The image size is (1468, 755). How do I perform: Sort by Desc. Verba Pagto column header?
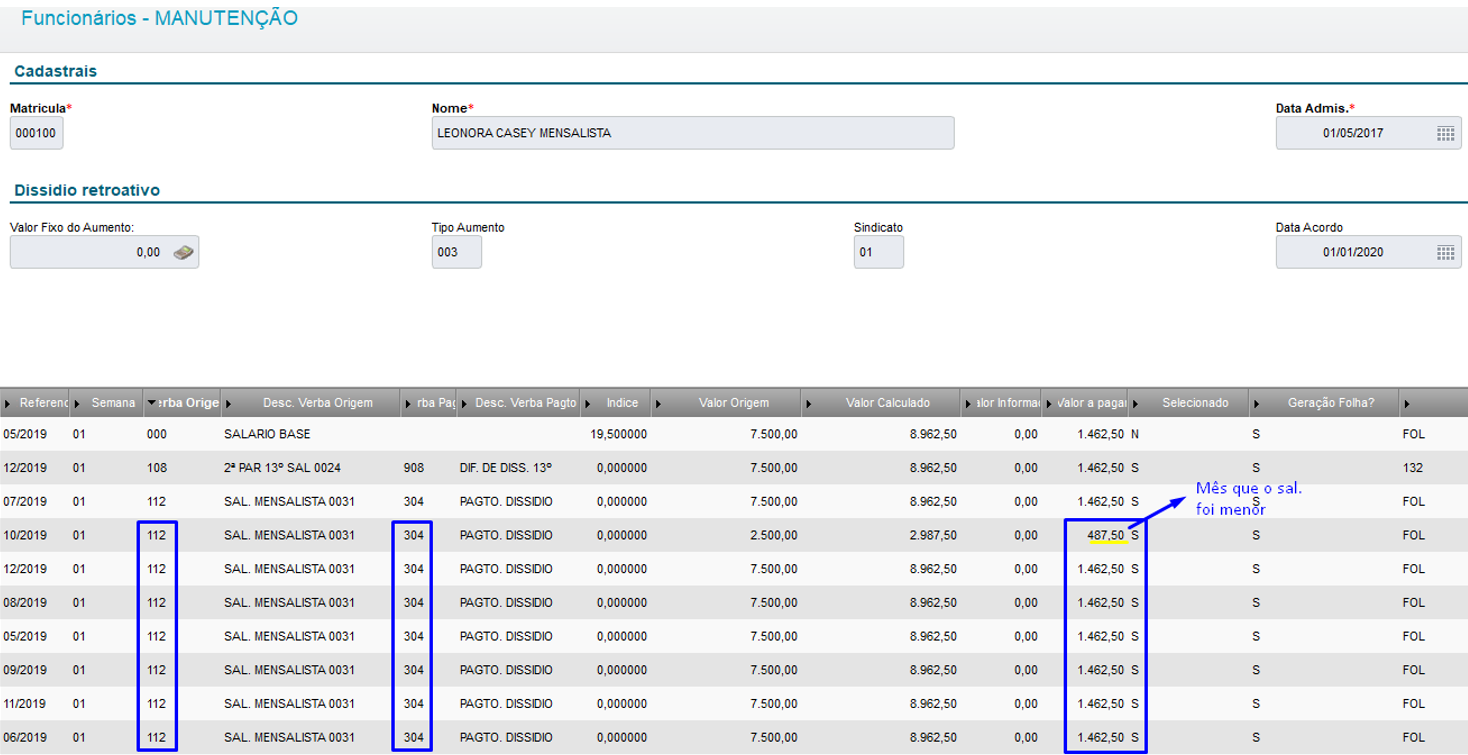pos(518,403)
